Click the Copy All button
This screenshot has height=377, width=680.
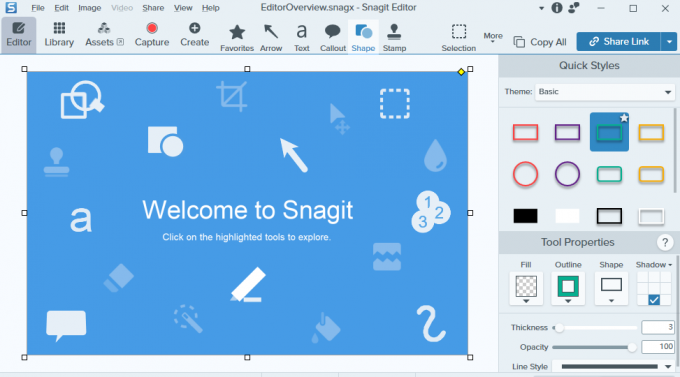click(540, 42)
